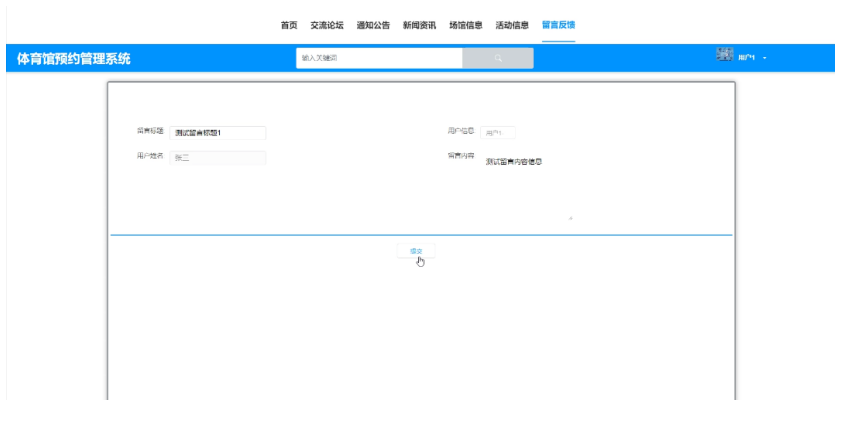Focus the 留言标题 field containing 测试留言标题1
The image size is (842, 422).
coord(217,133)
